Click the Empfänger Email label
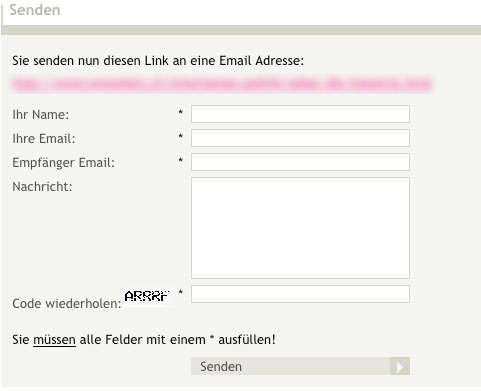This screenshot has width=481, height=391. click(x=63, y=163)
